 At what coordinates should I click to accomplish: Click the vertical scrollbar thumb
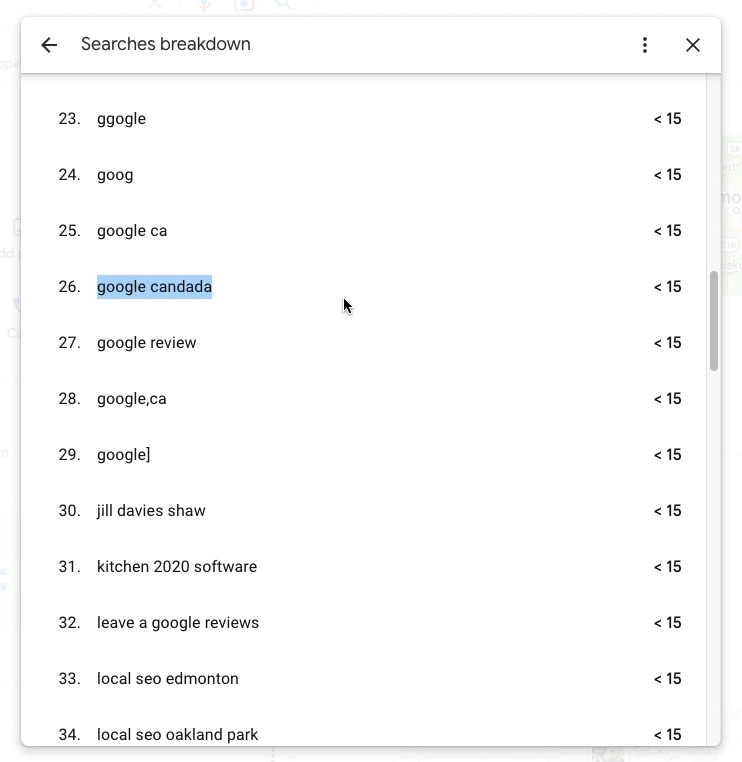tap(714, 320)
